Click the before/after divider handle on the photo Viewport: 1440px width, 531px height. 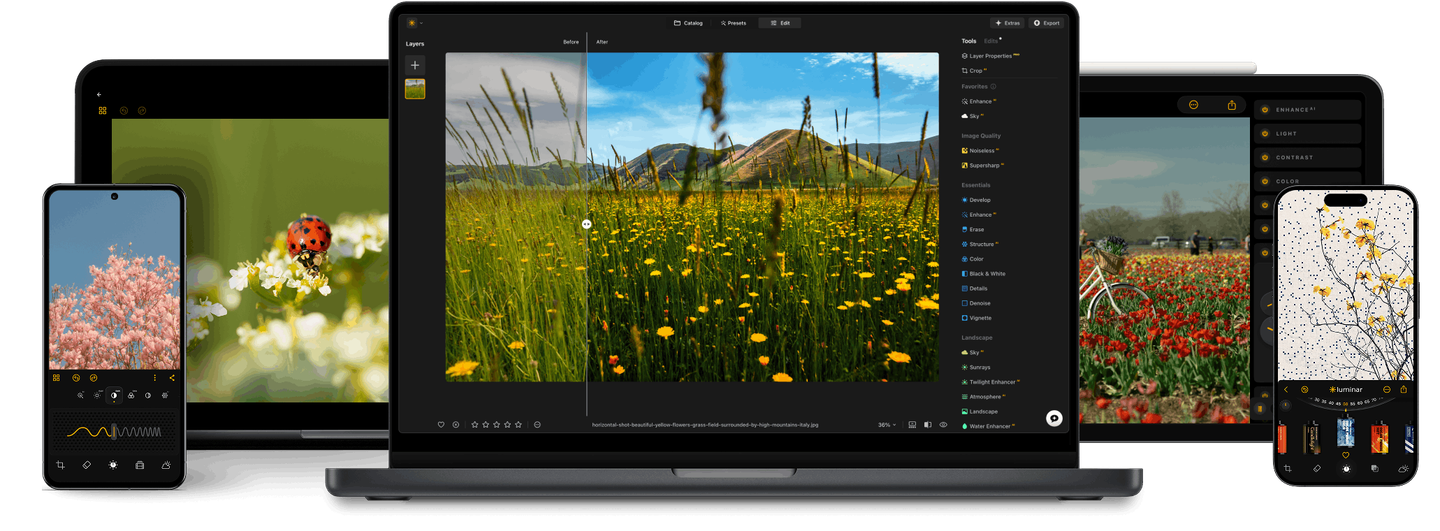(x=587, y=224)
